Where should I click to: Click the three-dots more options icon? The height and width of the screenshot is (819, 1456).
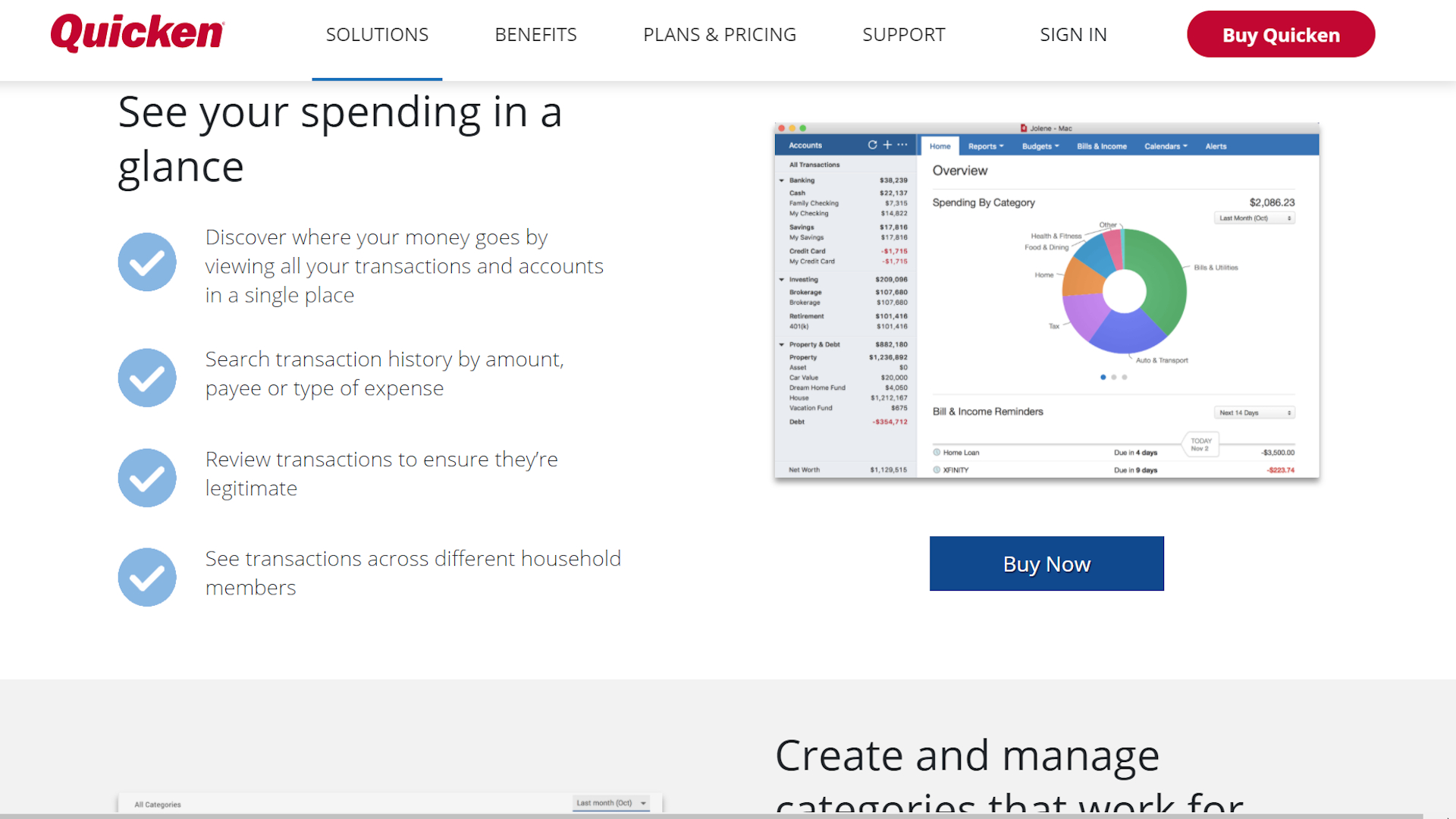pos(902,145)
